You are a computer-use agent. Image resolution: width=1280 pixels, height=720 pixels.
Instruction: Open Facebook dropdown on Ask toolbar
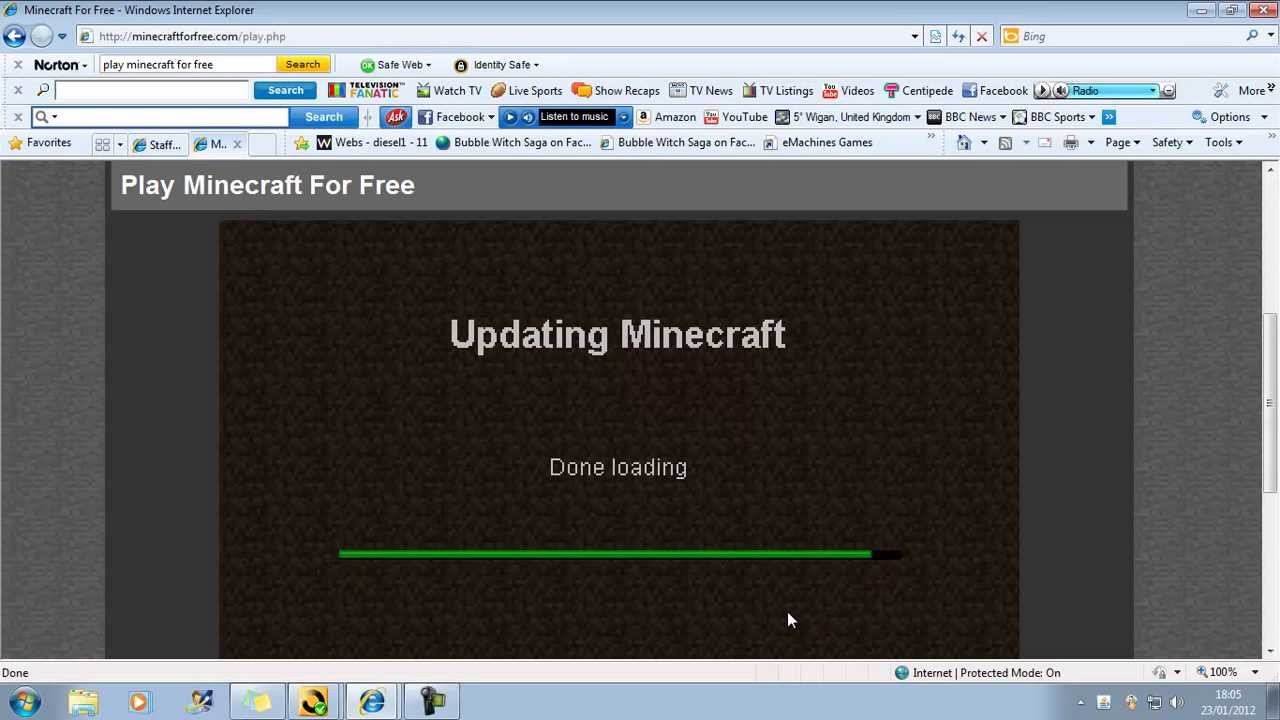click(x=456, y=117)
